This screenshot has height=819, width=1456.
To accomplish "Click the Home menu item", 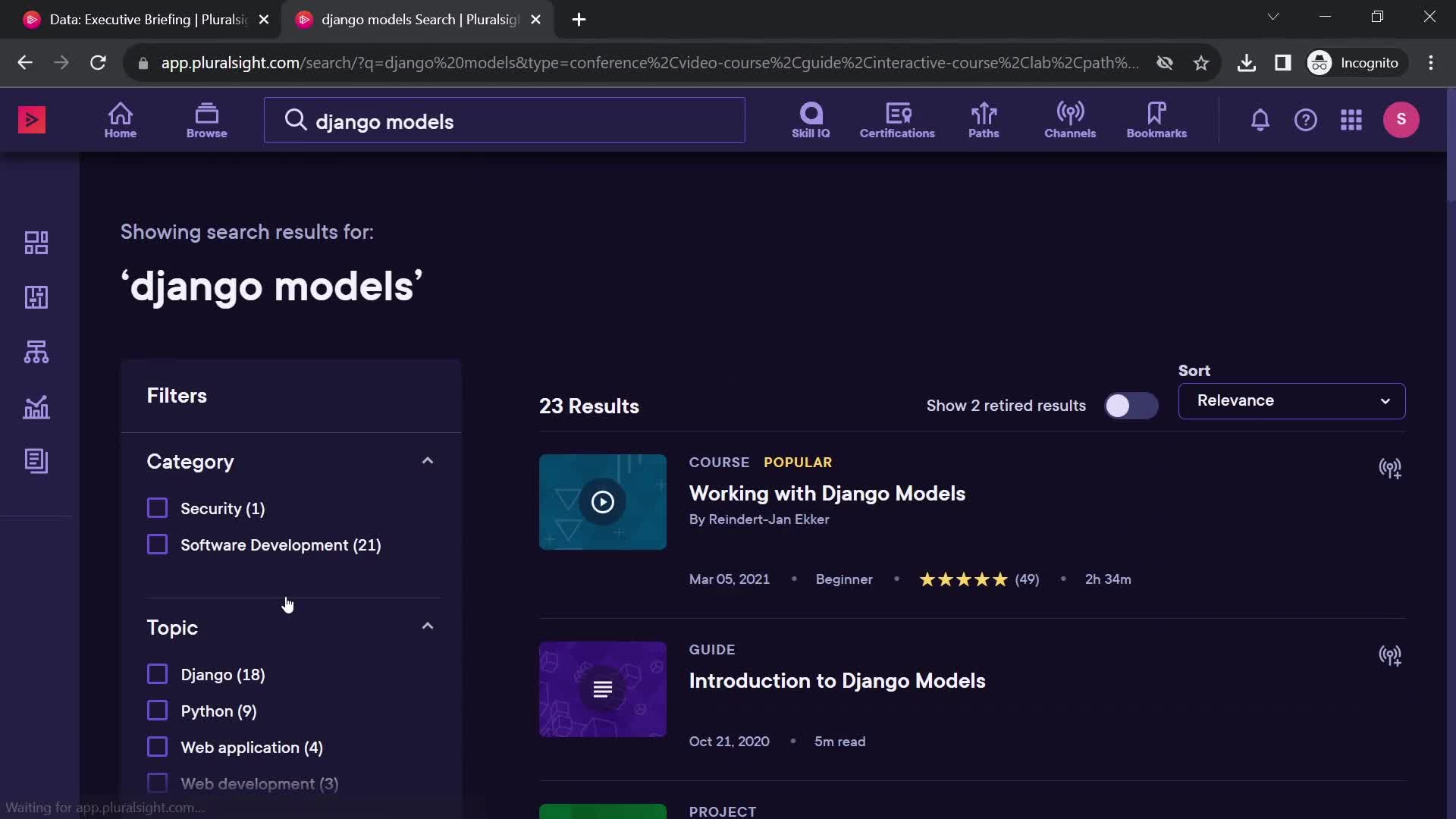I will coord(120,119).
